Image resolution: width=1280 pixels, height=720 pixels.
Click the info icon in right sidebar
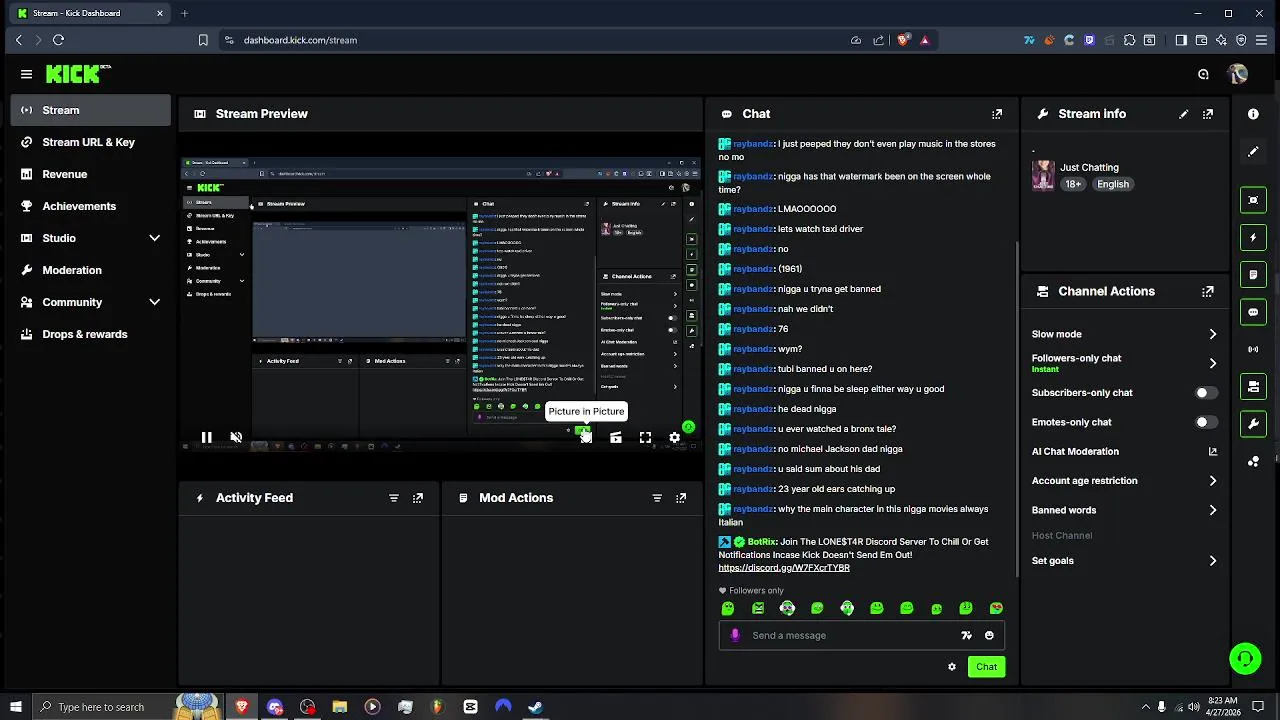1253,114
